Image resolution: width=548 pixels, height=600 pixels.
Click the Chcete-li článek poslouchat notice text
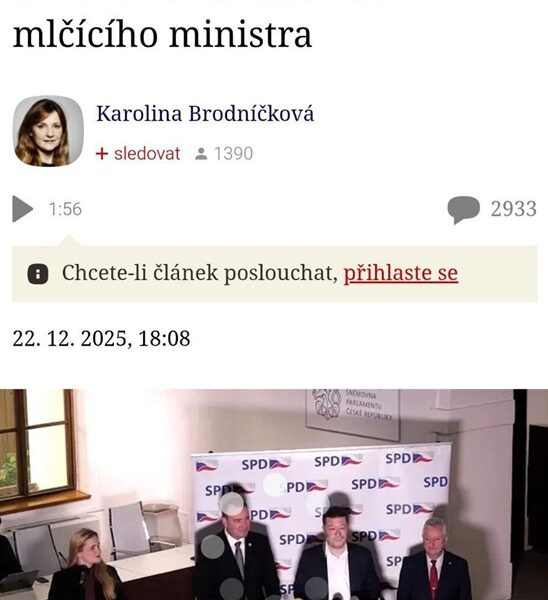200,273
